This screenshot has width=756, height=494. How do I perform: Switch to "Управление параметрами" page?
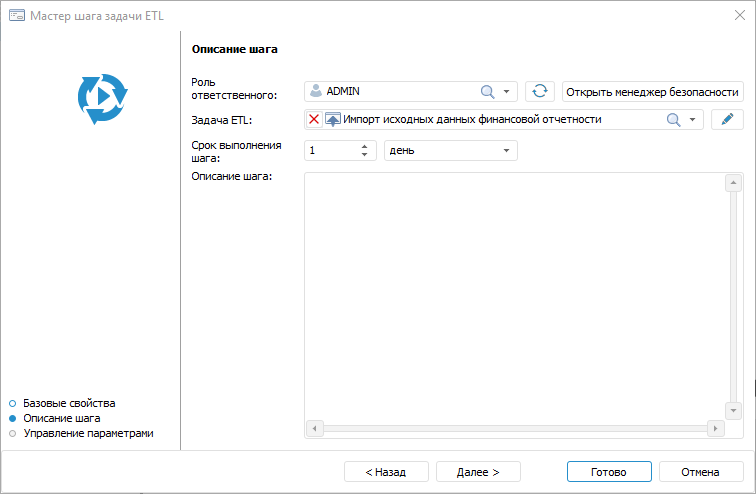87,433
